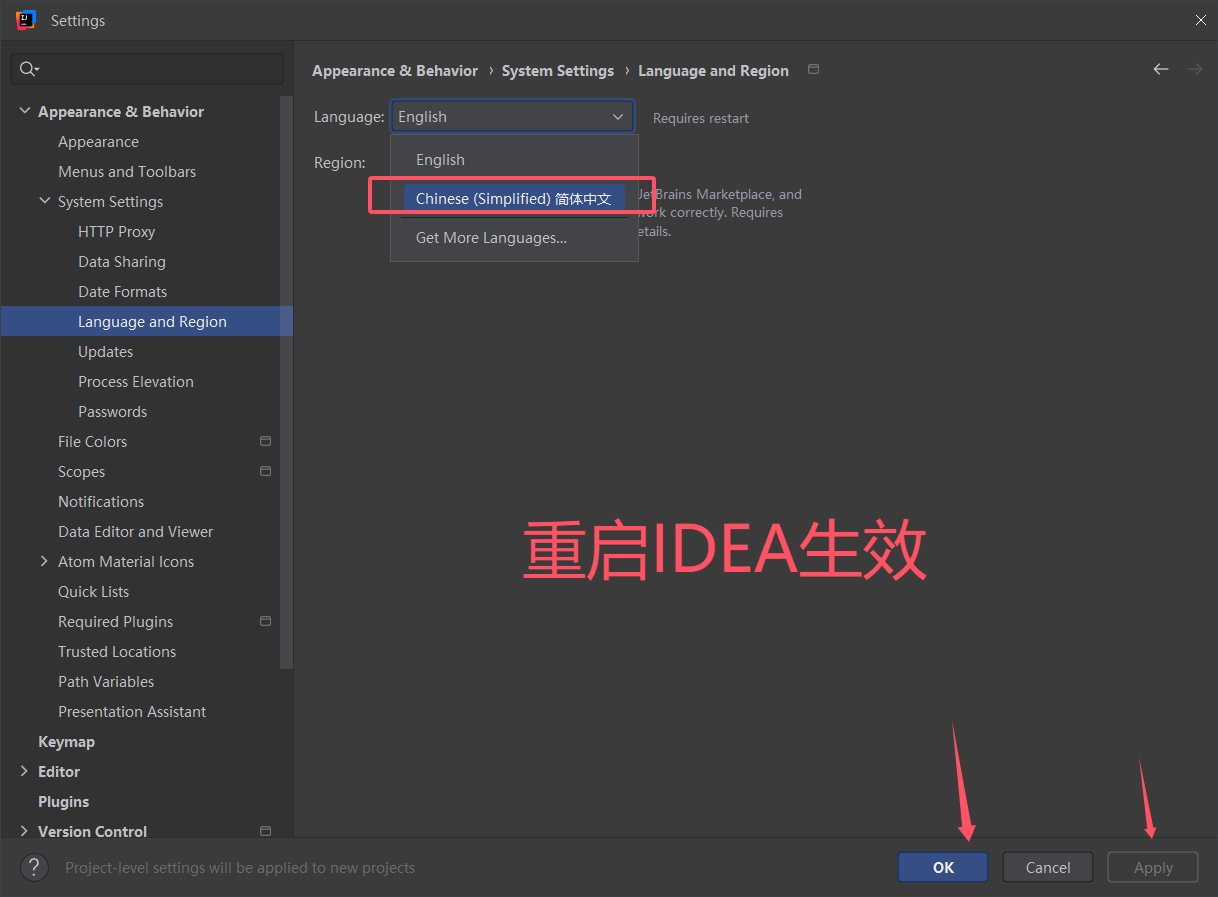1218x897 pixels.
Task: Confirm settings with the OK button
Action: coord(943,867)
